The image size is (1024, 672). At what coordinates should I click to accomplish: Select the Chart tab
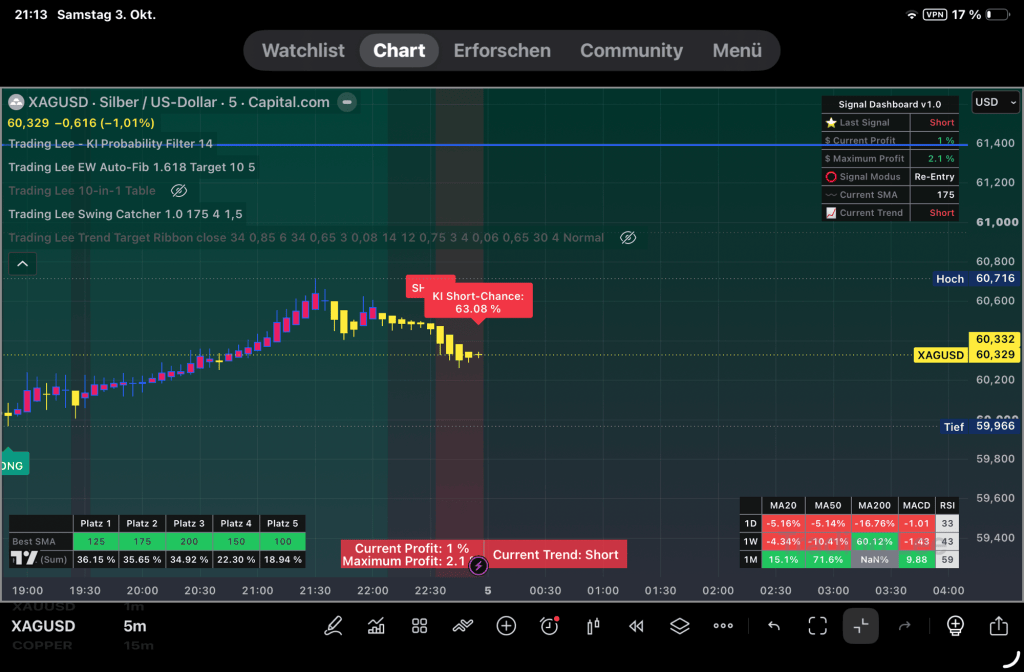tap(399, 50)
